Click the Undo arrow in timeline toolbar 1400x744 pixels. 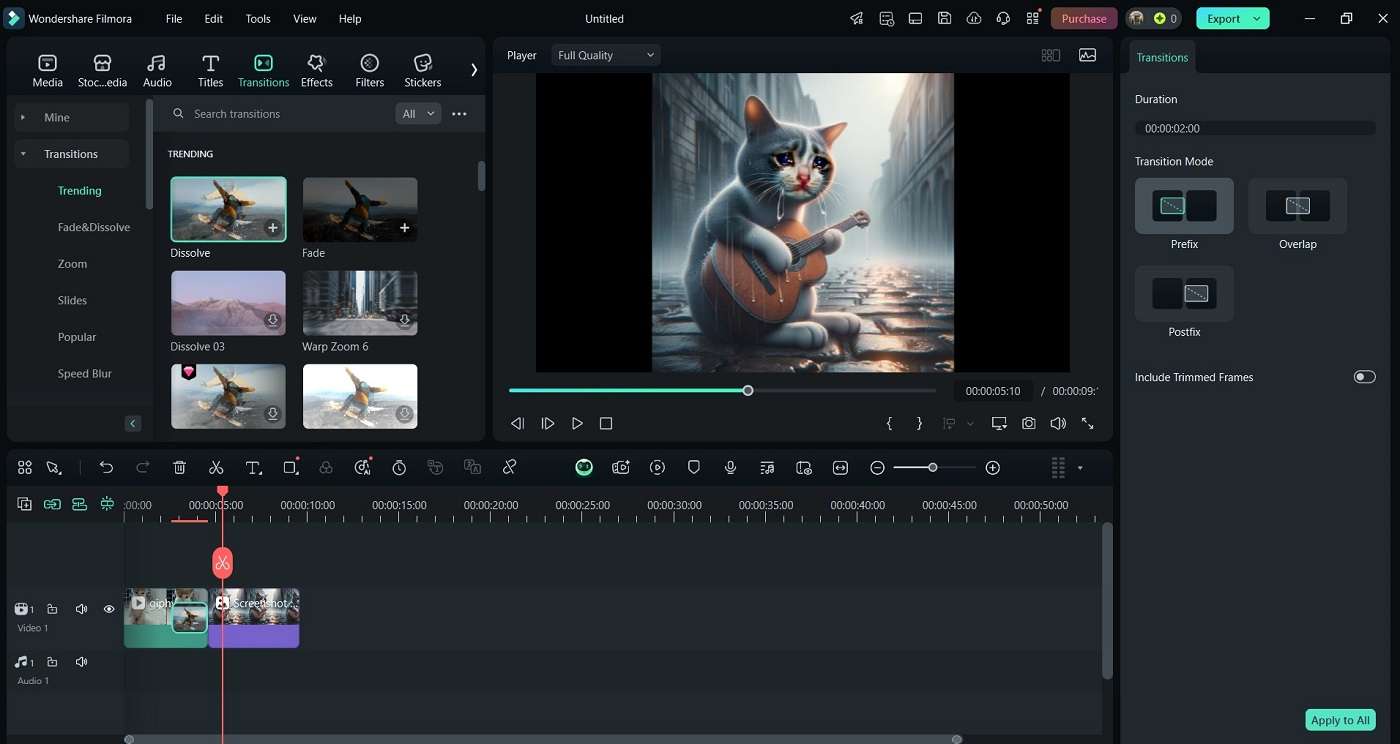coord(106,468)
